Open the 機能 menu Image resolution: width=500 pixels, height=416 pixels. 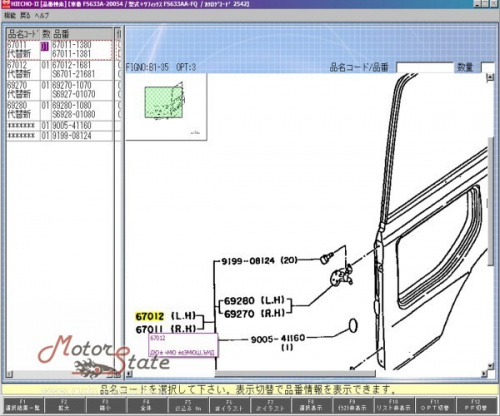tap(9, 15)
